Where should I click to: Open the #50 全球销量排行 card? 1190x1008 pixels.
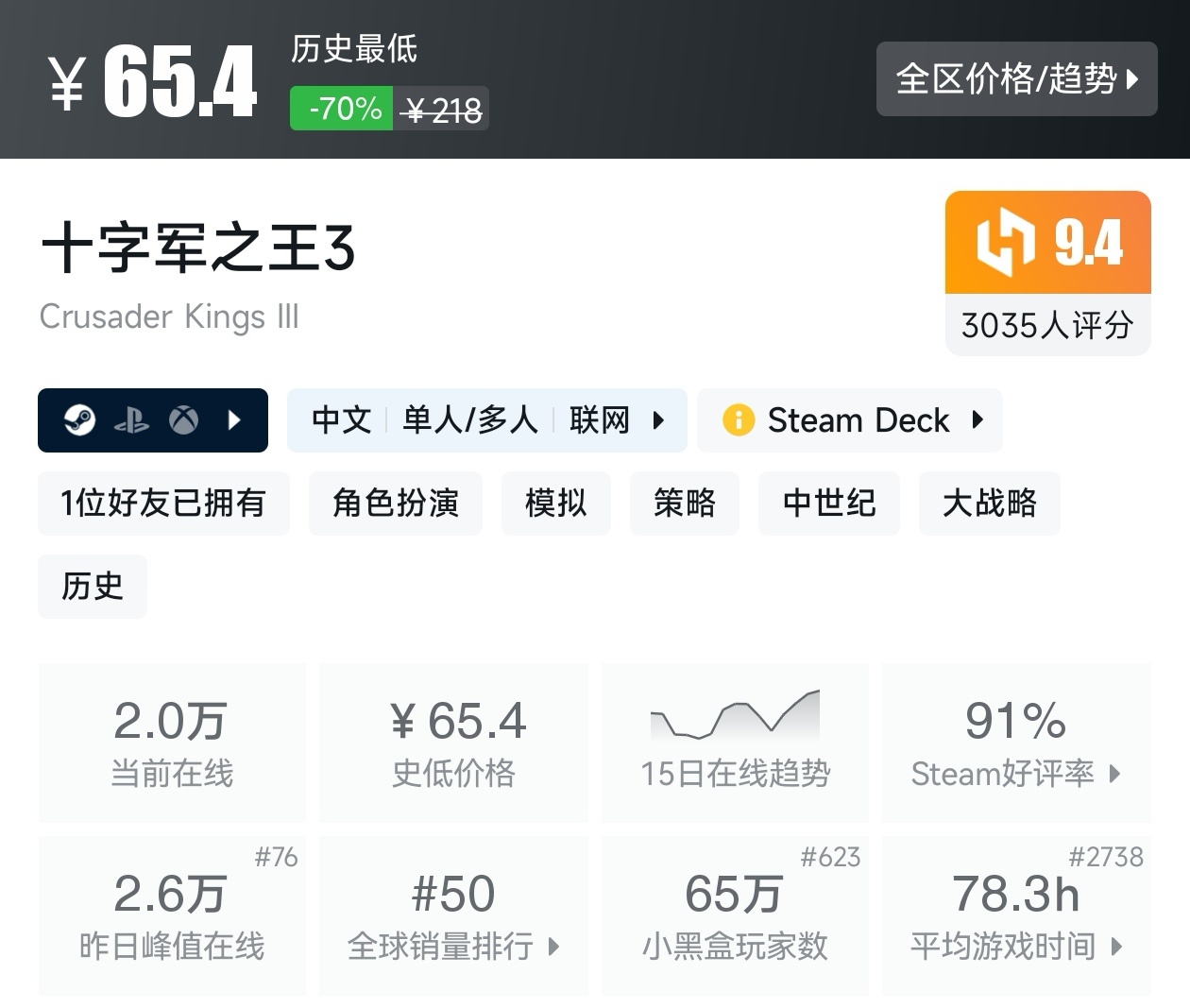coord(454,915)
